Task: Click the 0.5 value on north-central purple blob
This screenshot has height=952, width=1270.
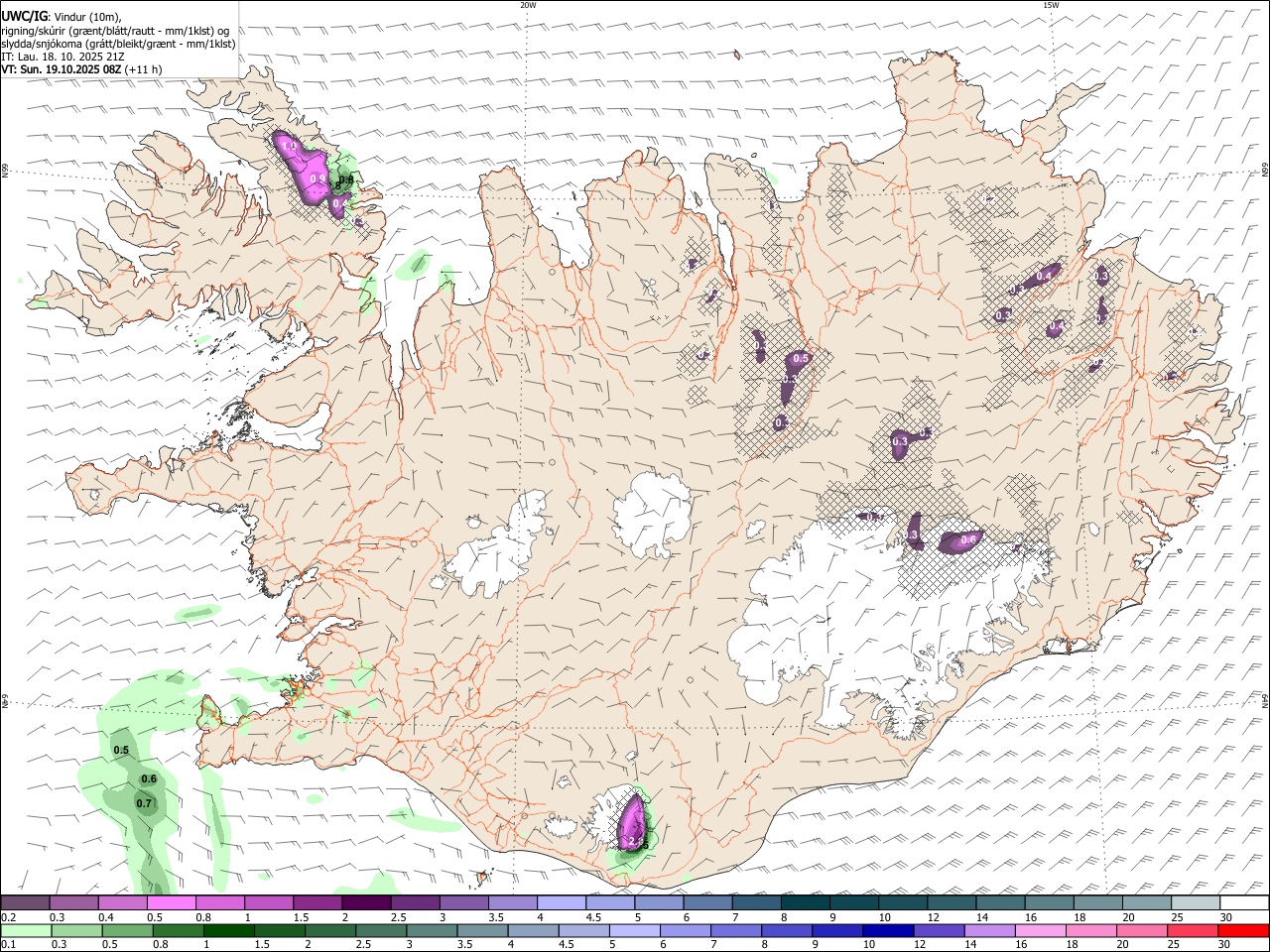Action: click(x=802, y=358)
